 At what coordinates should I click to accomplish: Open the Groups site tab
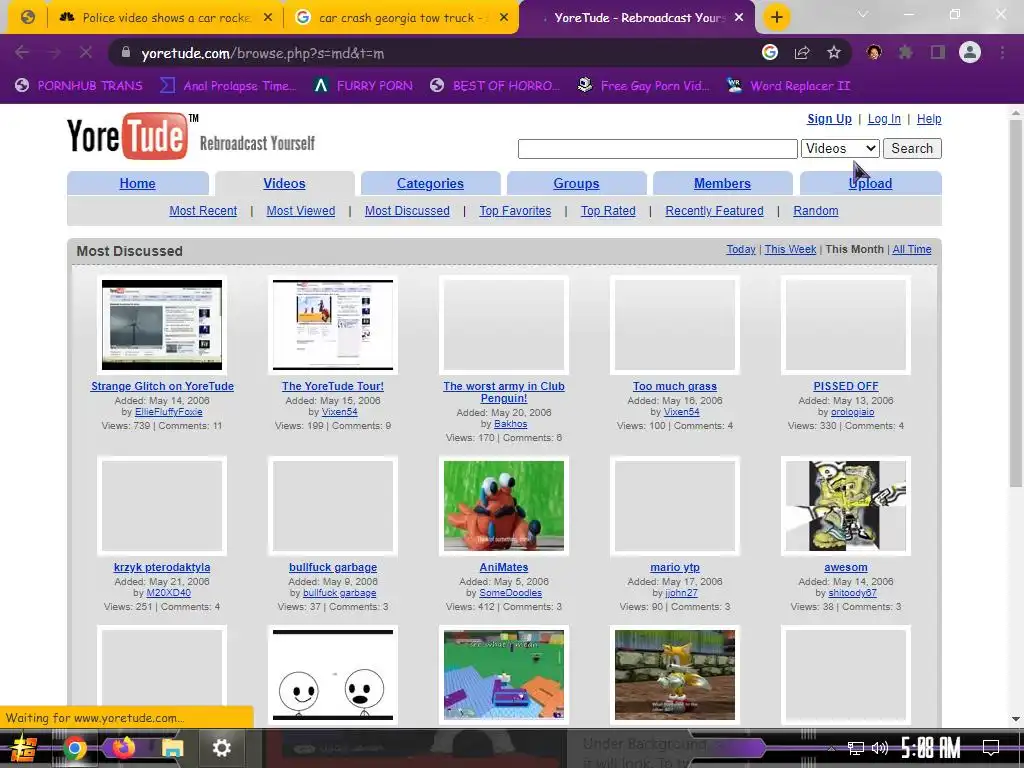(576, 184)
